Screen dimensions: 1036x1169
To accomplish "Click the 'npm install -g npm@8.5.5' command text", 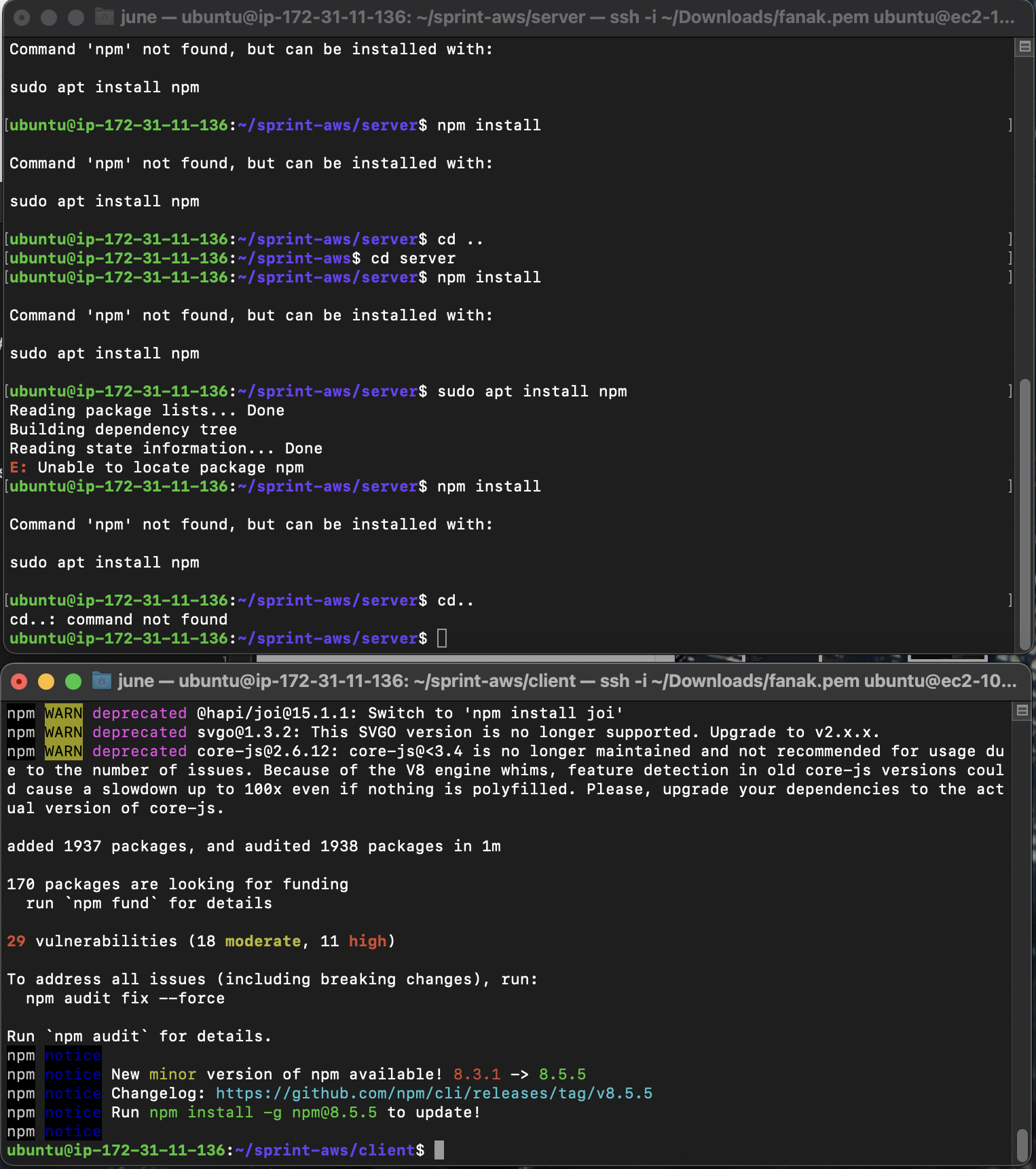I will [x=263, y=1113].
